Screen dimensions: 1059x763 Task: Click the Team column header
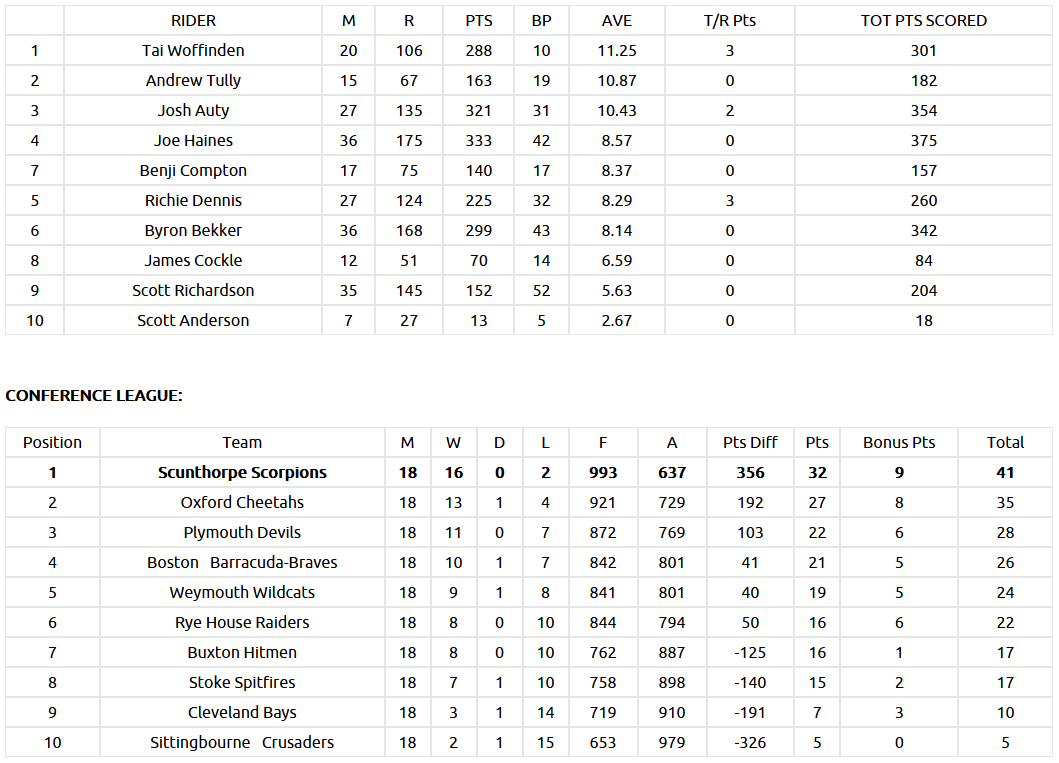pyautogui.click(x=242, y=442)
